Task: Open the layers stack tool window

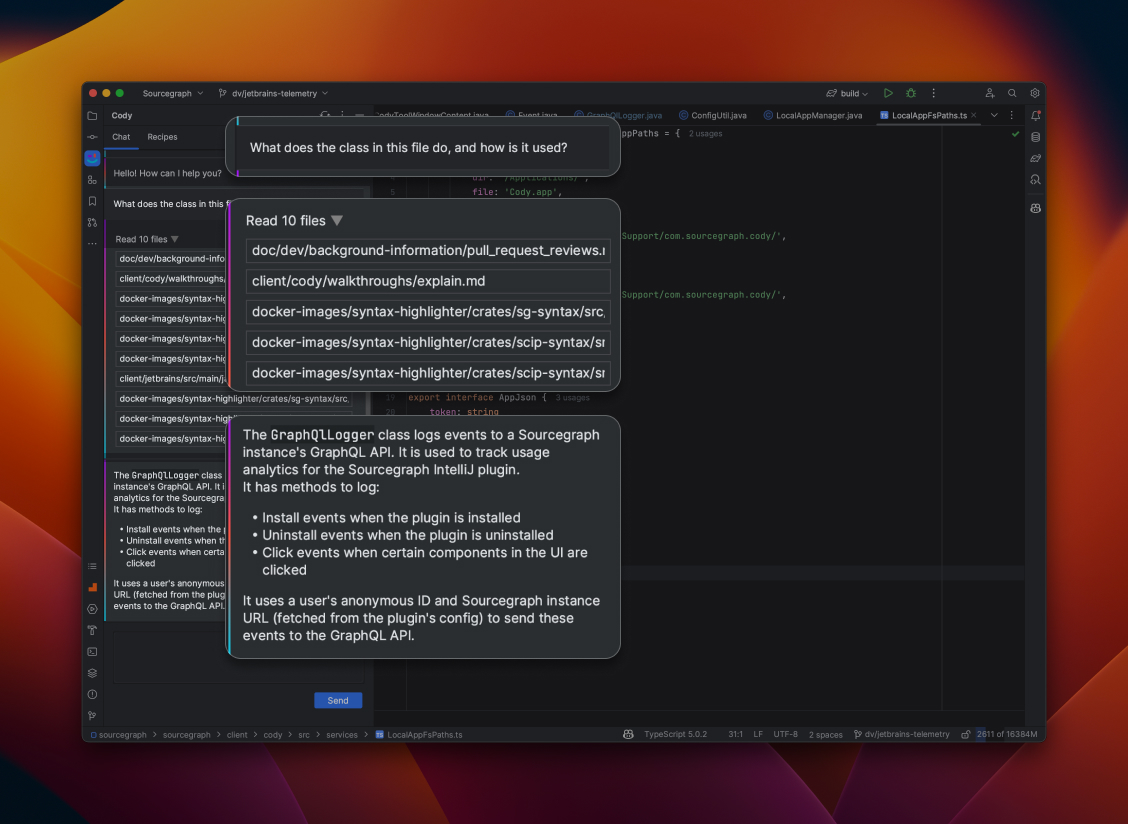Action: [x=92, y=674]
